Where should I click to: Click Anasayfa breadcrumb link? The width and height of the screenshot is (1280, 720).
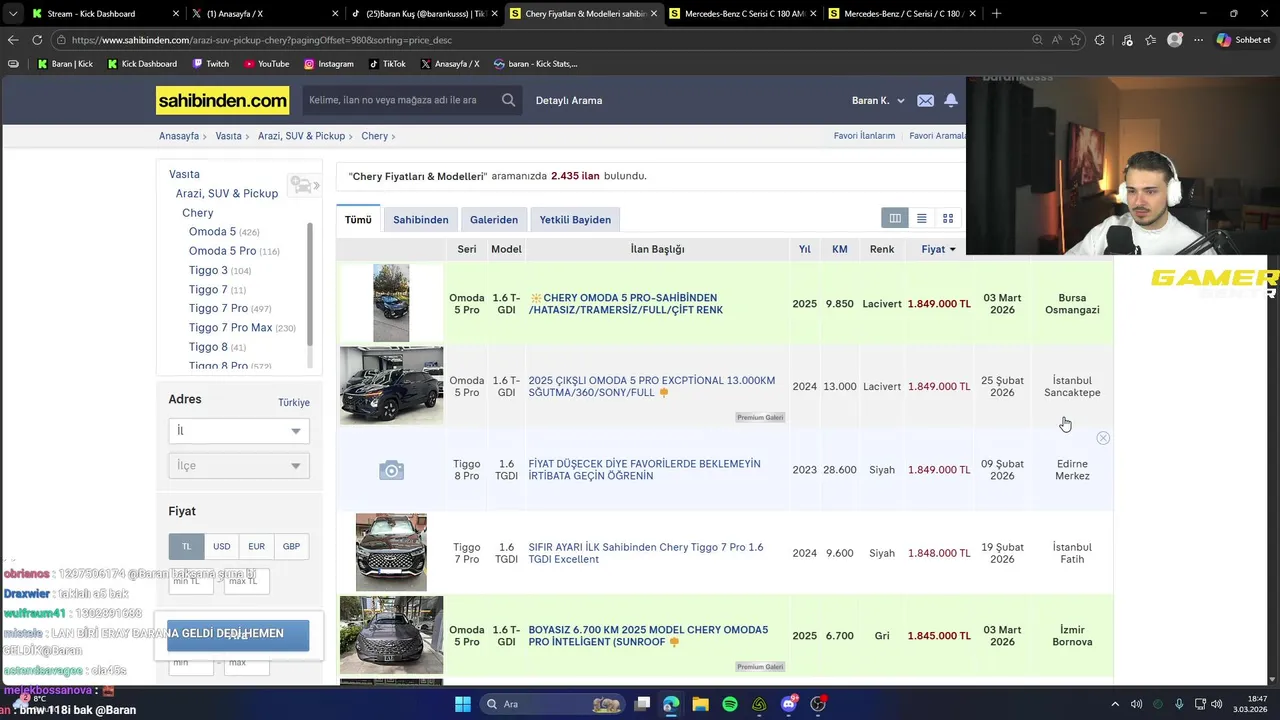[x=179, y=136]
